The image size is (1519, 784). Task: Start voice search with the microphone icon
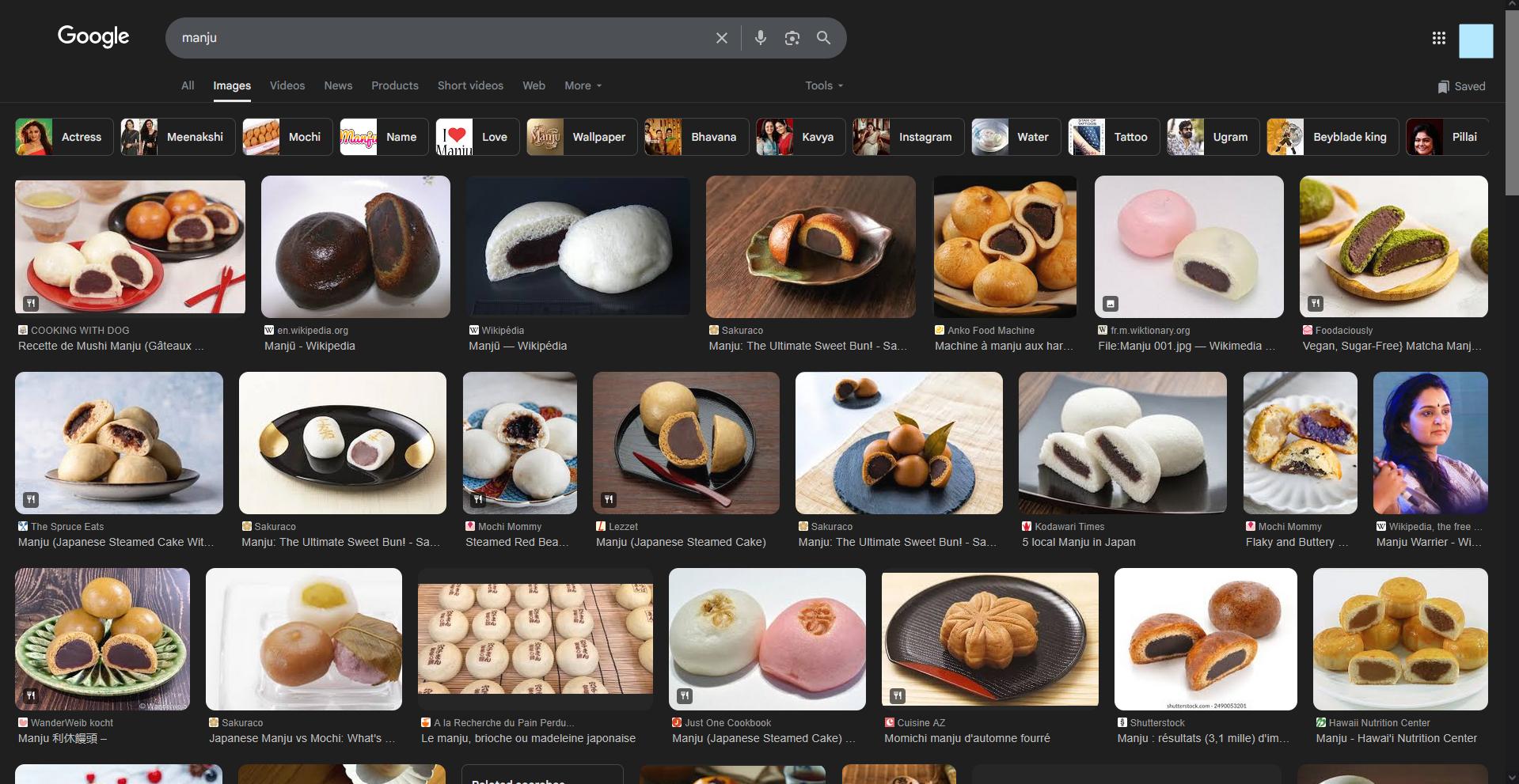pyautogui.click(x=760, y=38)
